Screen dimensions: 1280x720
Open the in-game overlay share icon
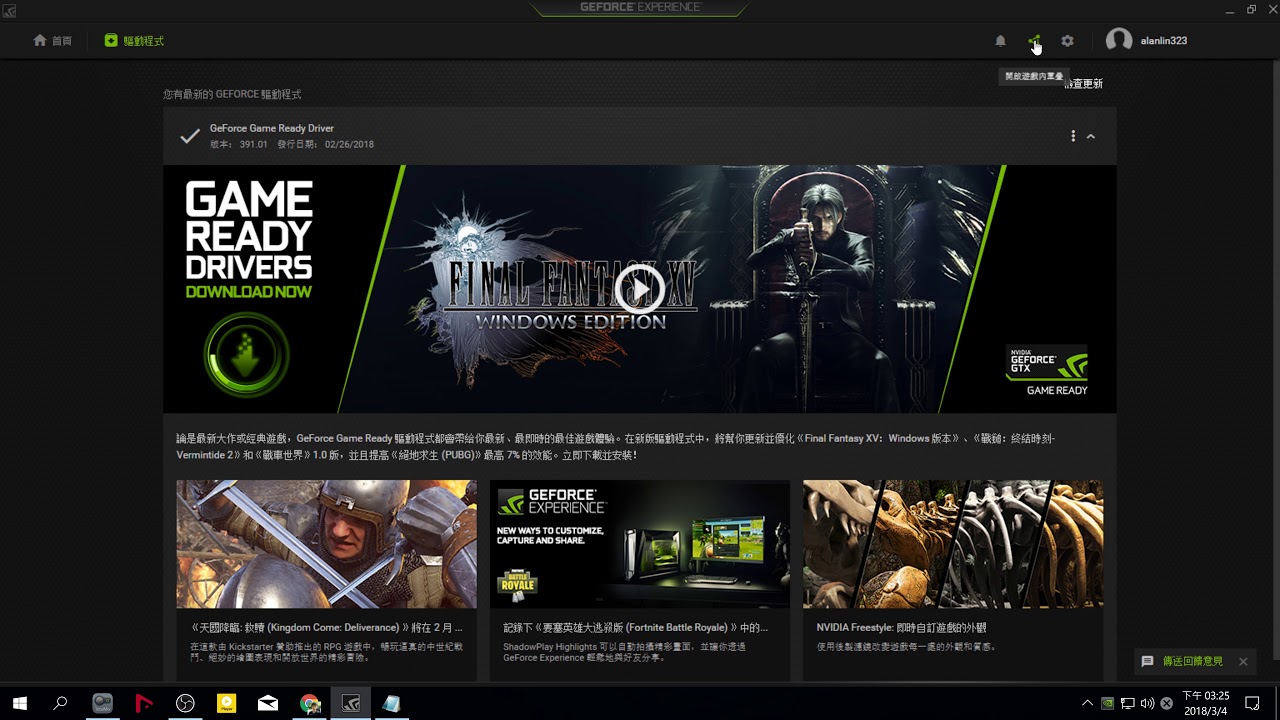pyautogui.click(x=1034, y=41)
